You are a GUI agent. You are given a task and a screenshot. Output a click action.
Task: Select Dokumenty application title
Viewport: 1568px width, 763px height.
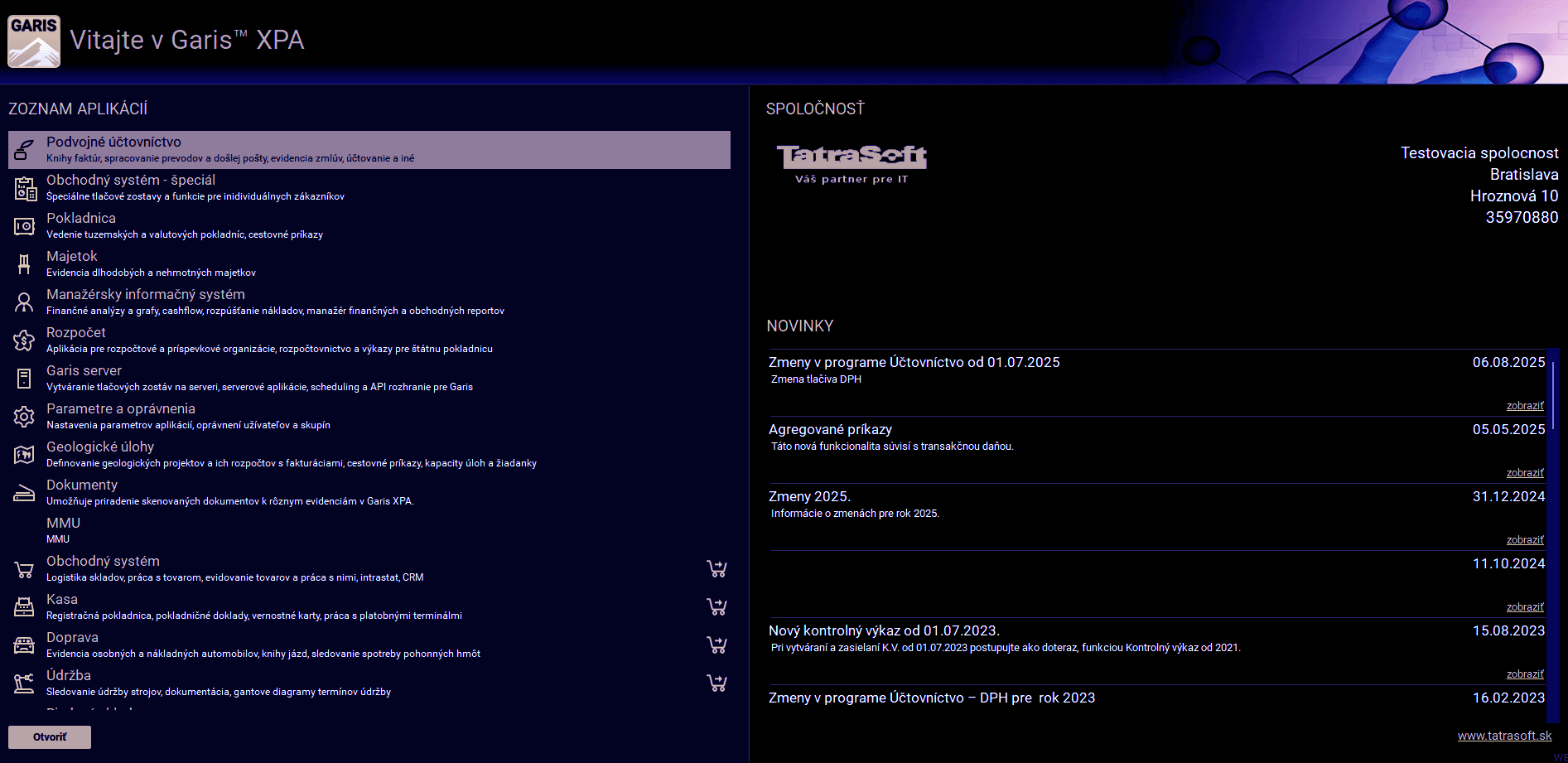82,485
